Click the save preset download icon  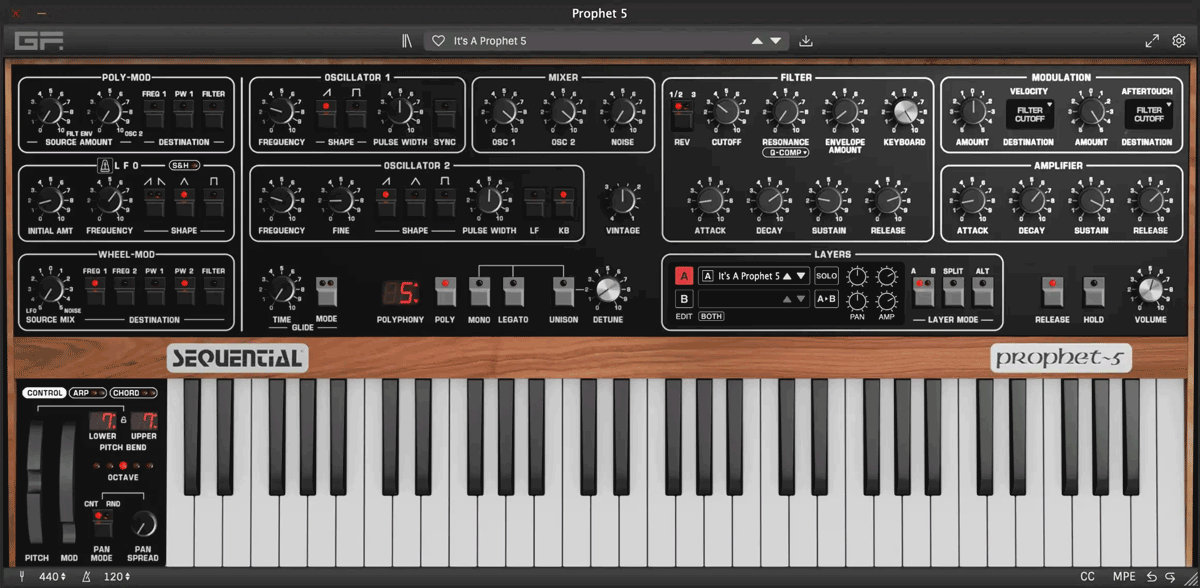[x=806, y=41]
